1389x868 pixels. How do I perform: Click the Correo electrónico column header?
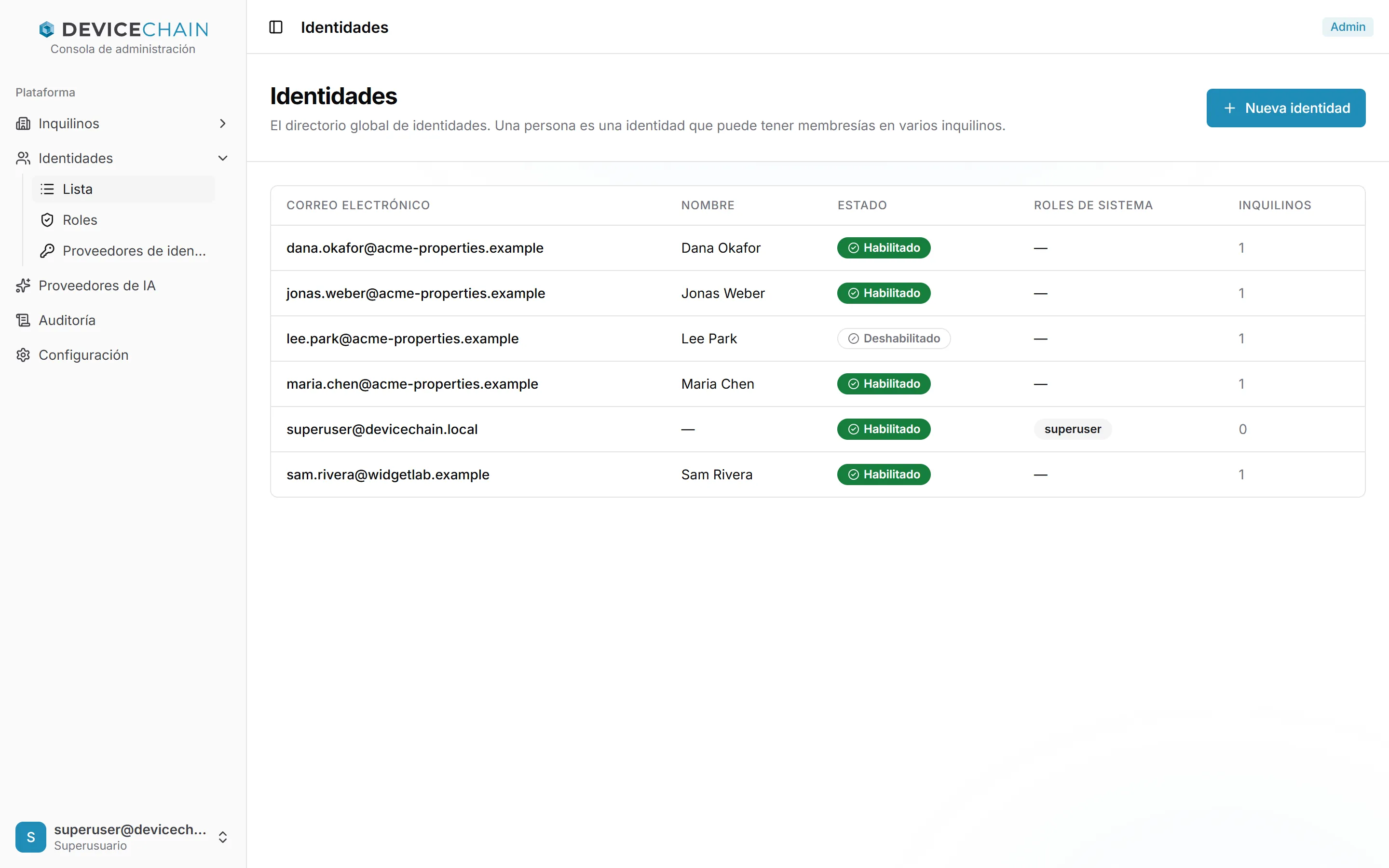(x=358, y=205)
